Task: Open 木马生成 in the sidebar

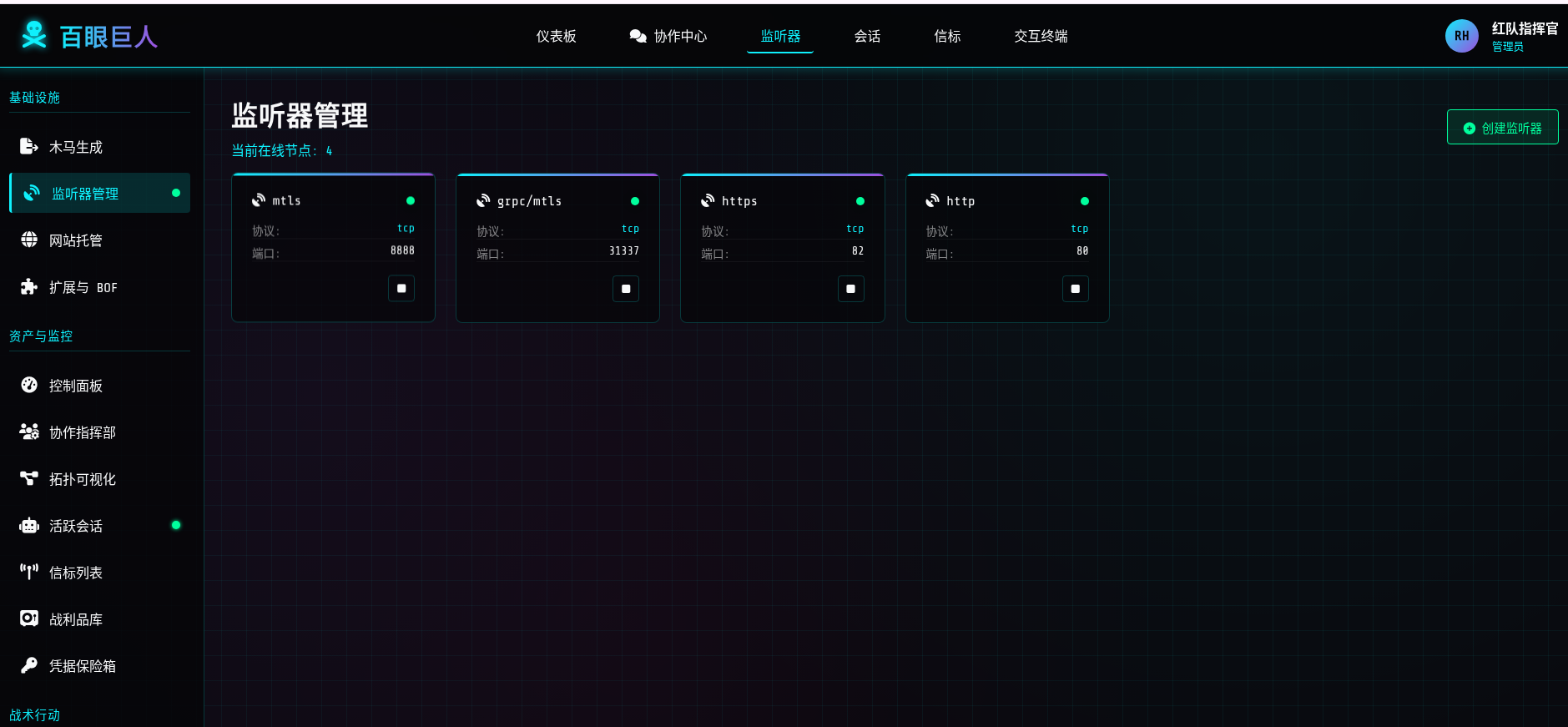Action: click(x=75, y=147)
